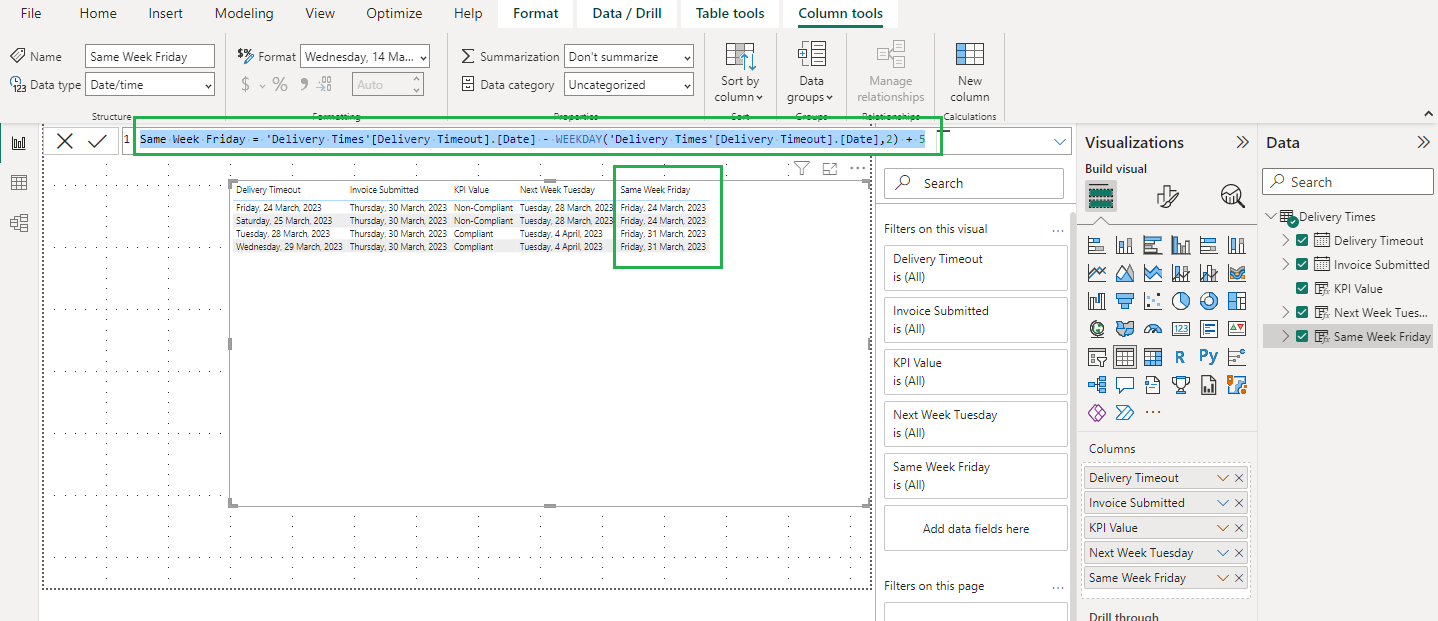This screenshot has width=1438, height=621.
Task: Choose the Donut chart visualization
Action: pyautogui.click(x=1208, y=301)
